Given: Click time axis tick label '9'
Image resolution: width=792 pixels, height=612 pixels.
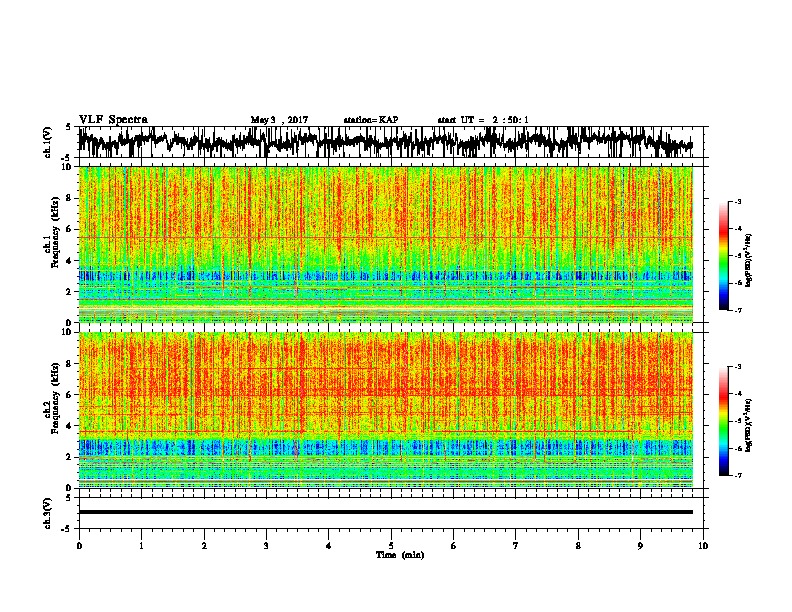Looking at the screenshot, I should coord(640,546).
